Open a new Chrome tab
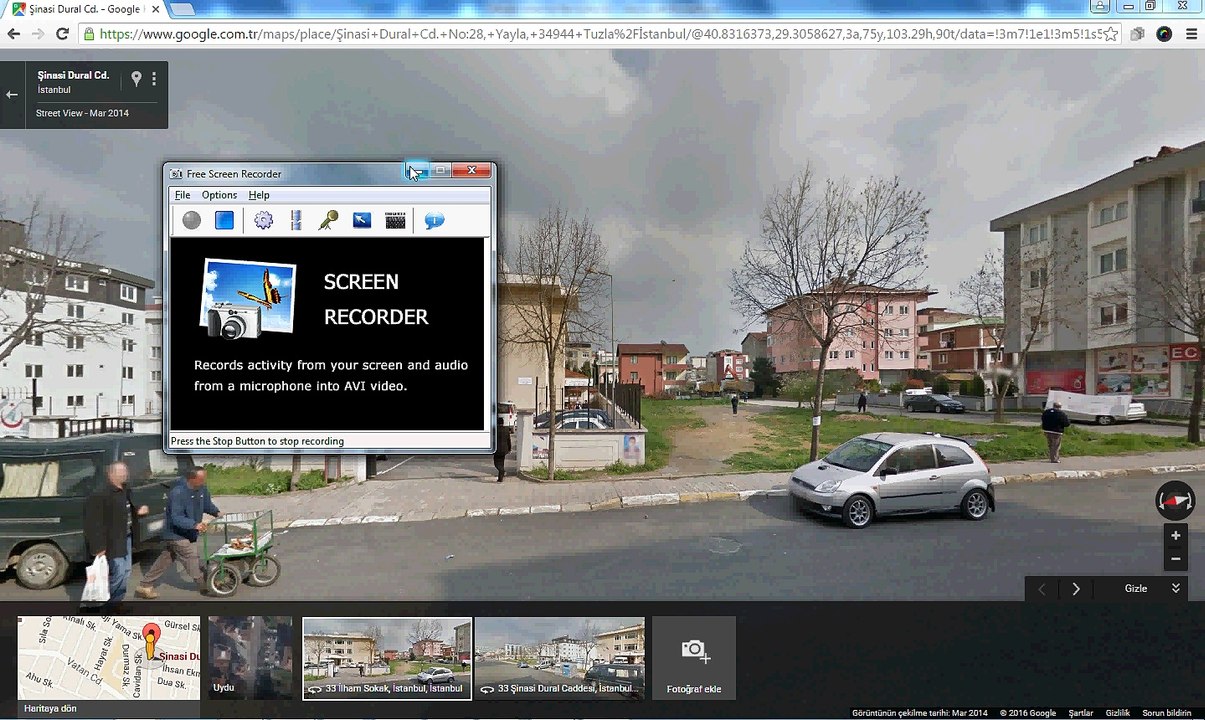The width and height of the screenshot is (1205, 720). [182, 10]
